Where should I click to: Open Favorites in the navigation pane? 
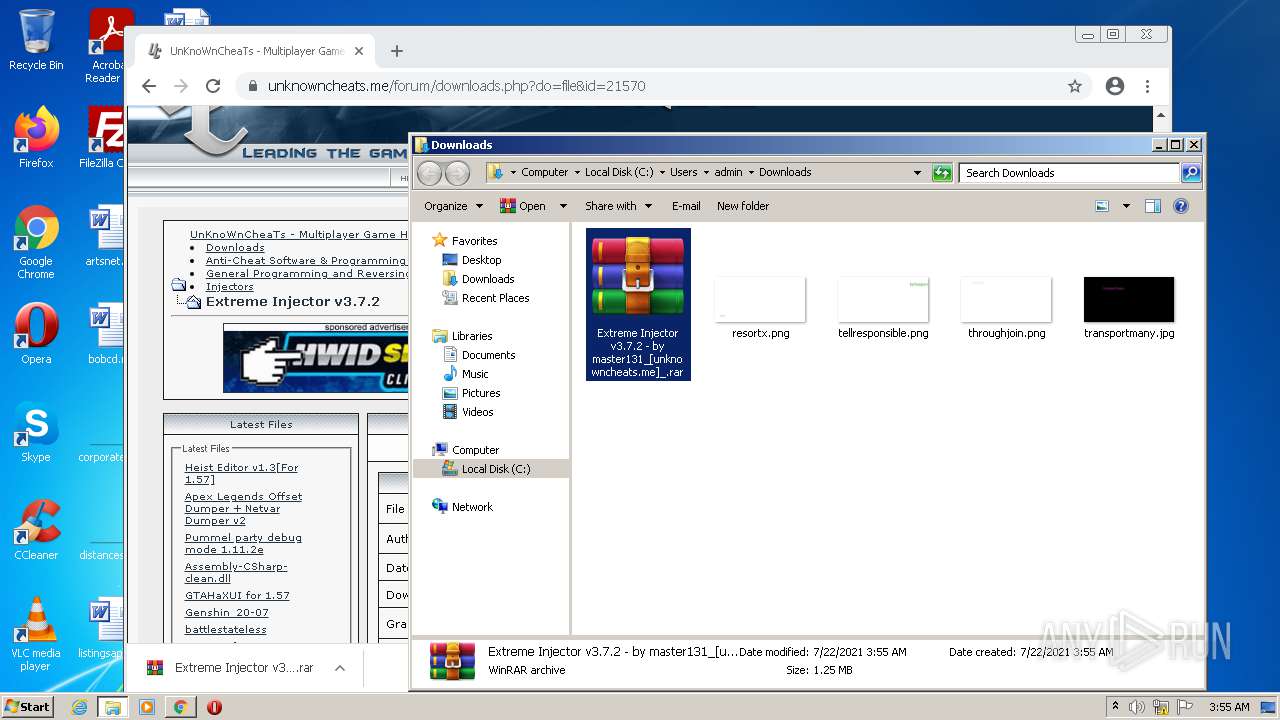[x=474, y=241]
